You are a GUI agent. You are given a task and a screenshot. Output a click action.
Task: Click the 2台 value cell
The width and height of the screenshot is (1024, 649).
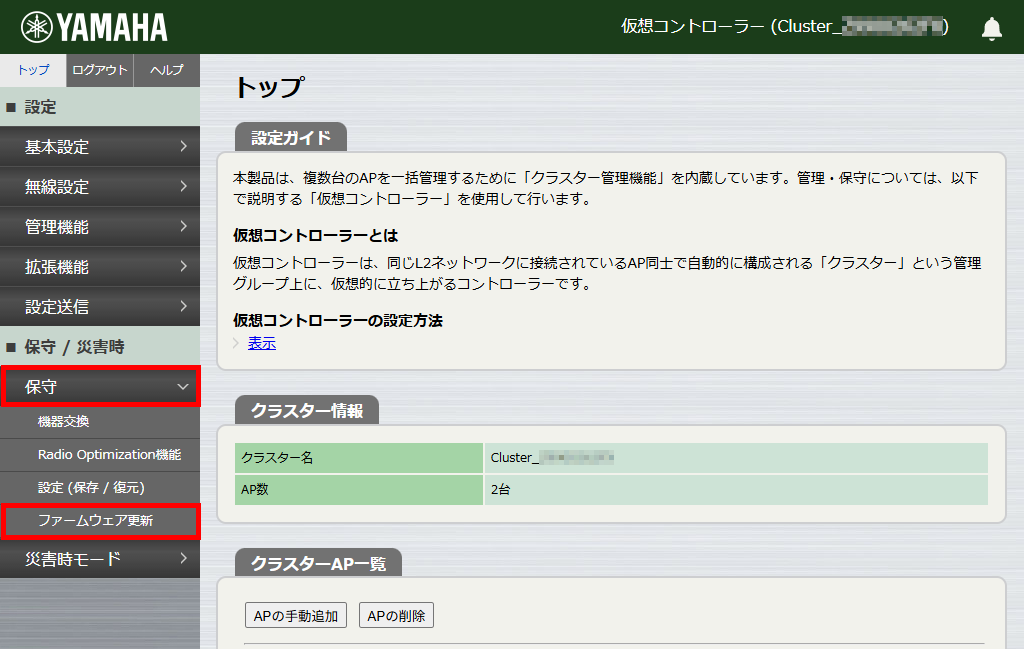point(736,490)
